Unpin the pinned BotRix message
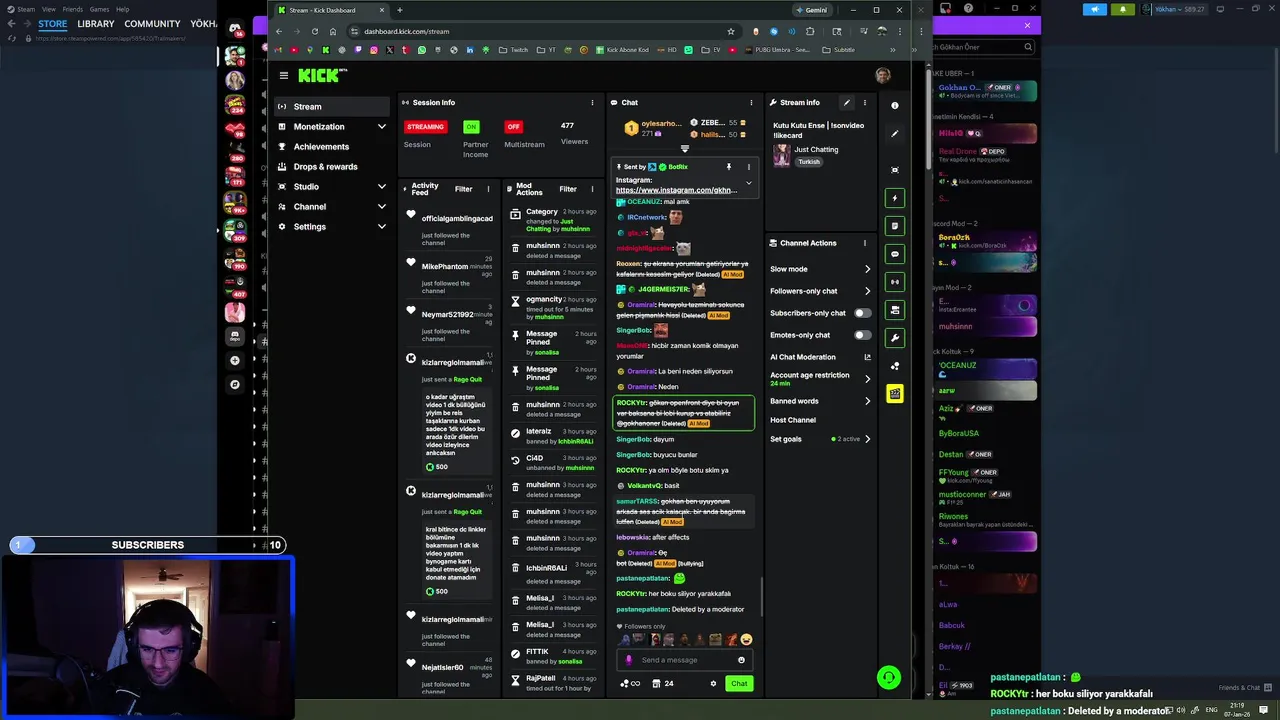The height and width of the screenshot is (720, 1280). tap(728, 167)
